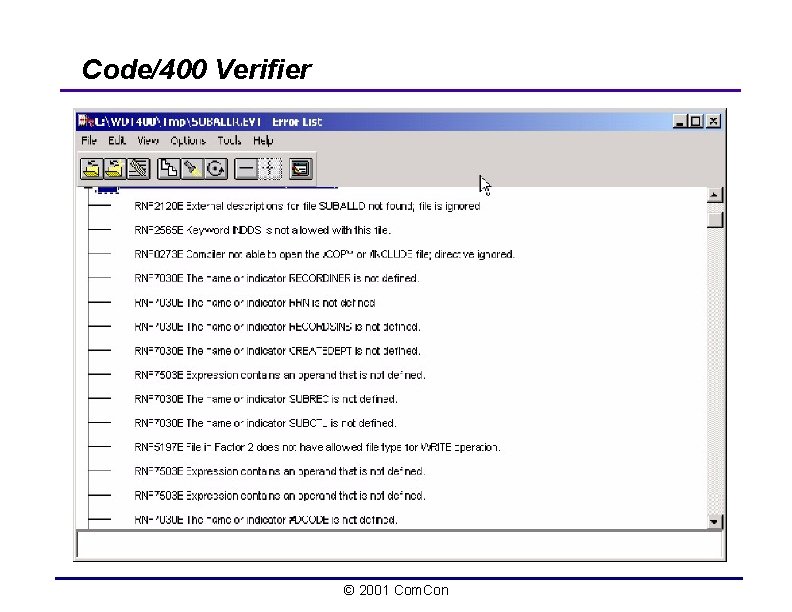Click the message field below the error list
The height and width of the screenshot is (612, 792).
pos(399,544)
